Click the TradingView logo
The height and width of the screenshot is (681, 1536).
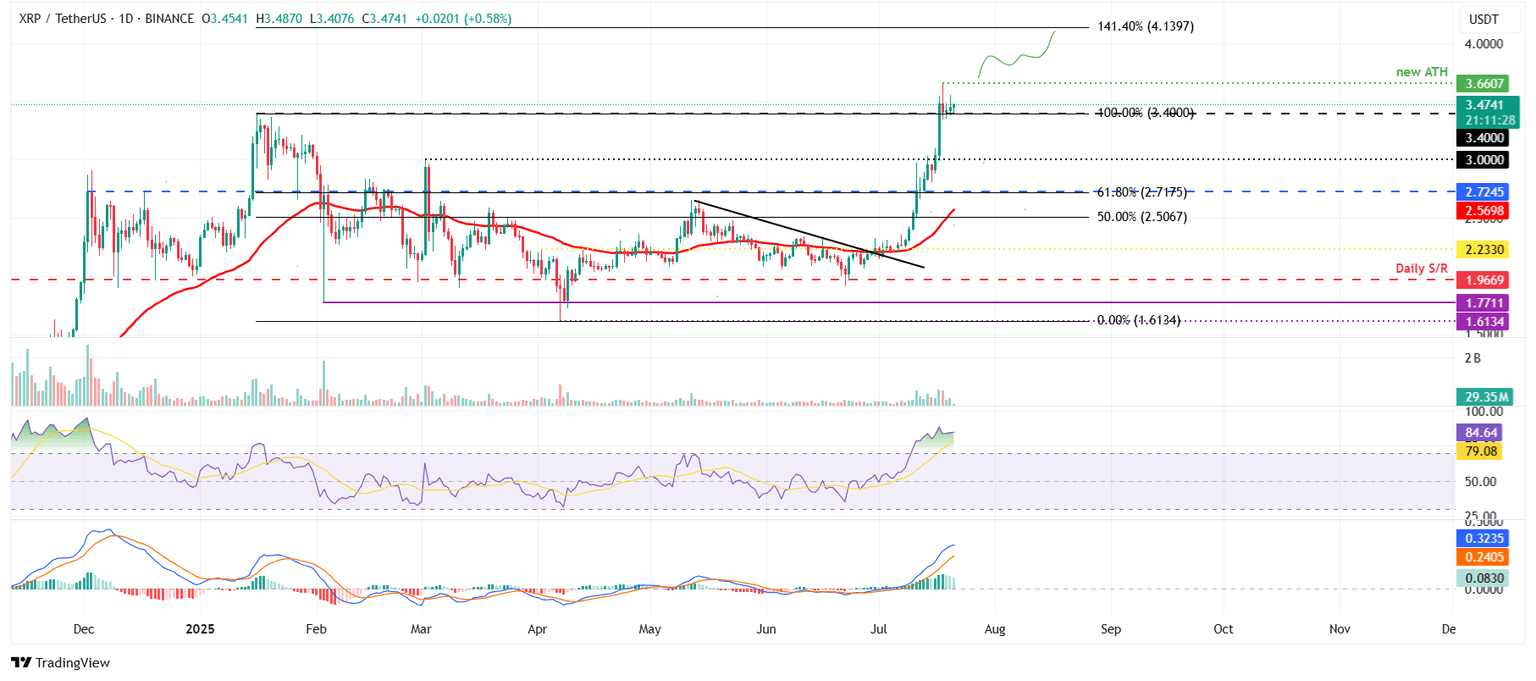point(60,663)
